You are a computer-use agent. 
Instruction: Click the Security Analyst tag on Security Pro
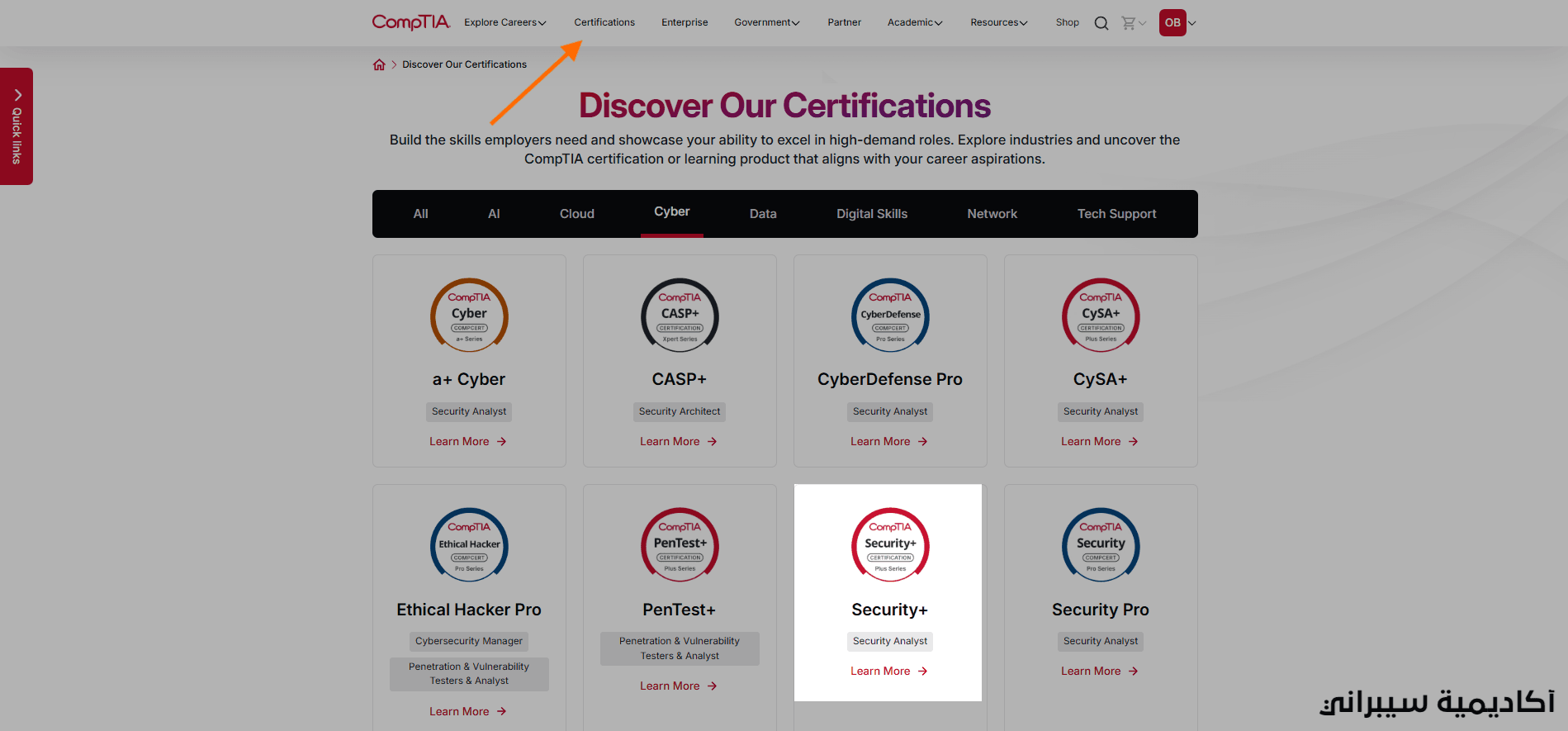pyautogui.click(x=1101, y=641)
